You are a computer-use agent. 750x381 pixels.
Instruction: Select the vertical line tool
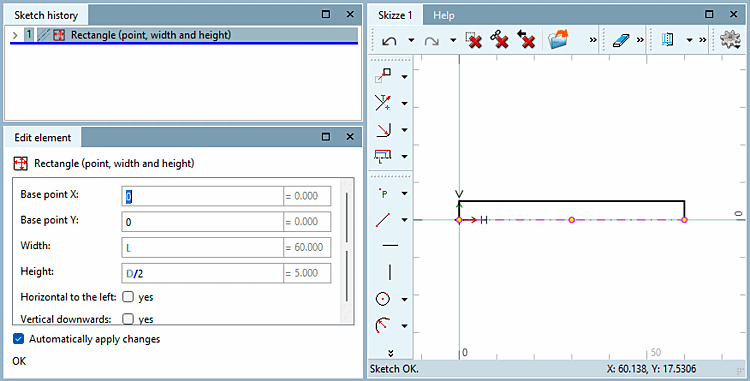click(x=390, y=272)
